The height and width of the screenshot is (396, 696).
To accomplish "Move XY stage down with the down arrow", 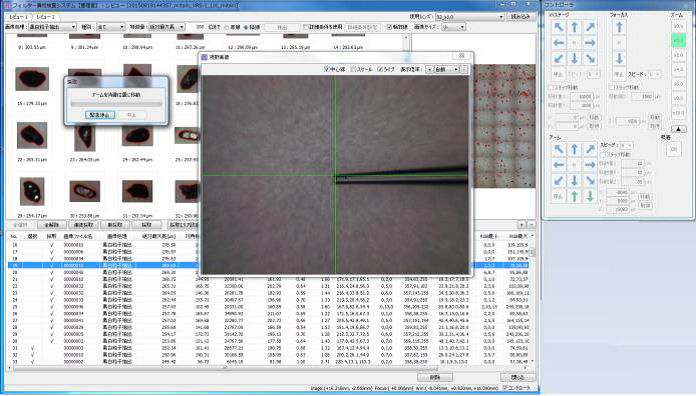I will tap(574, 58).
